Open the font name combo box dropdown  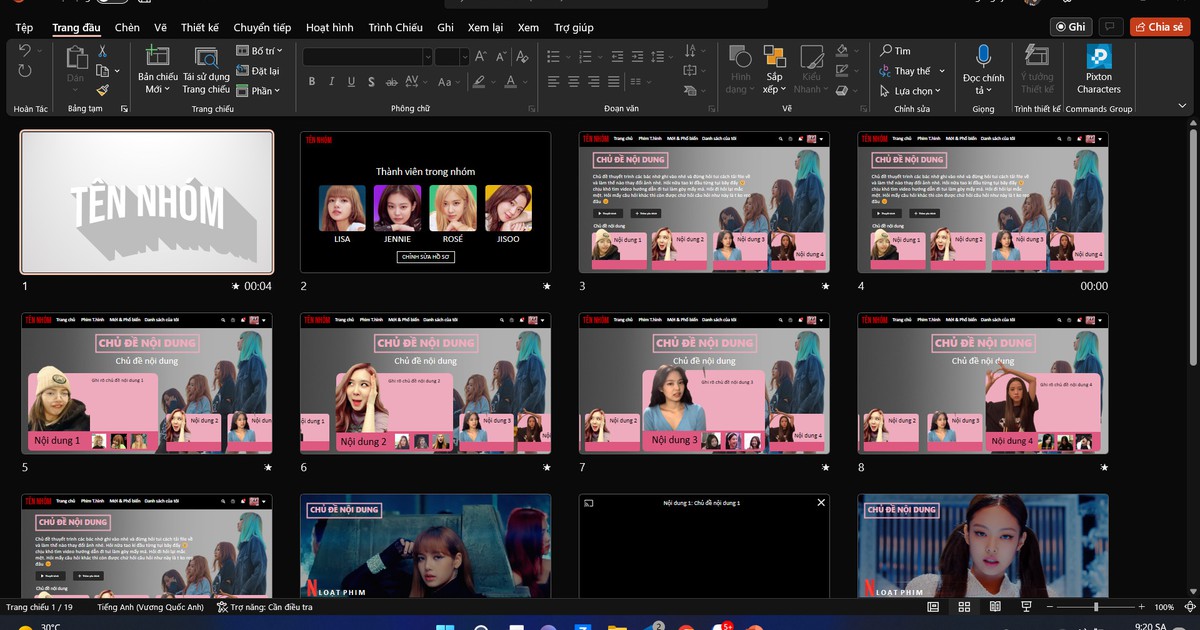427,57
